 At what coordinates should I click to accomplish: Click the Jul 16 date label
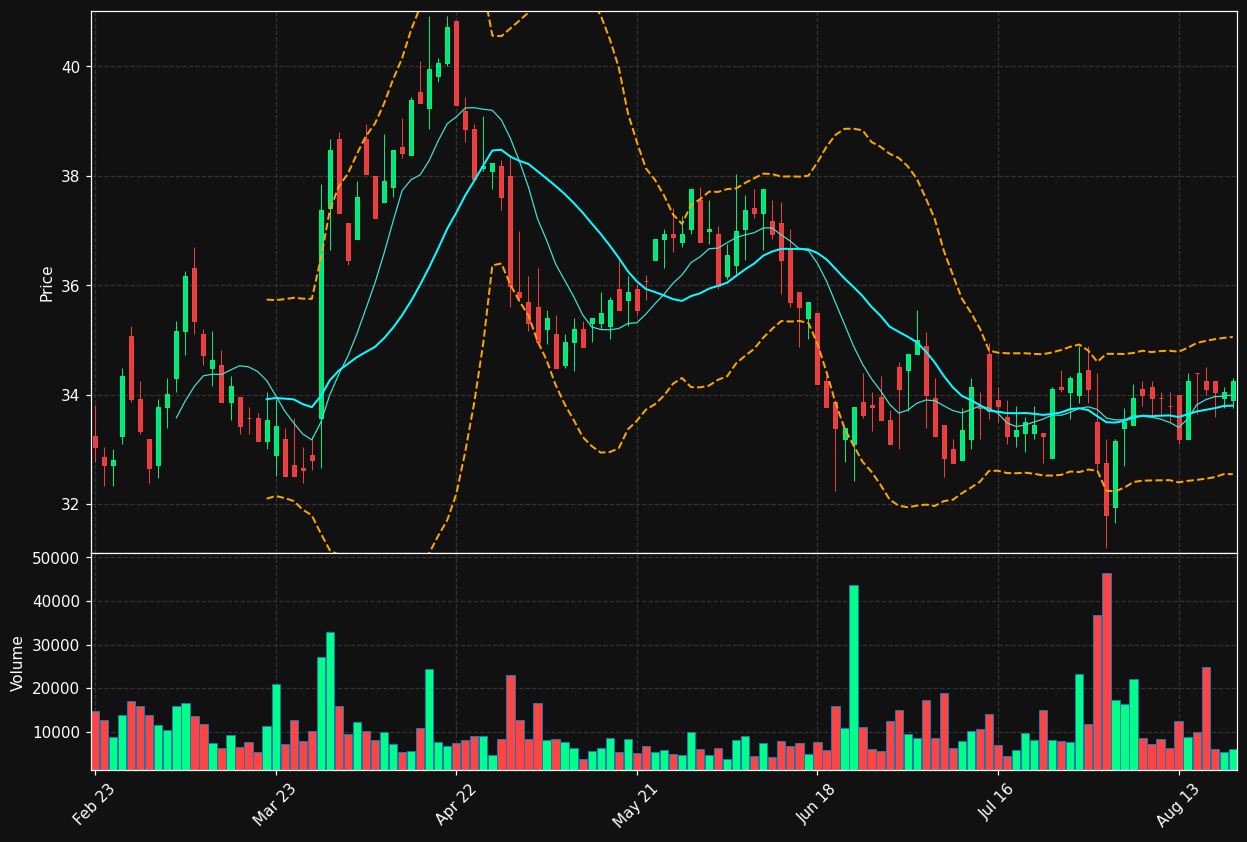[998, 803]
